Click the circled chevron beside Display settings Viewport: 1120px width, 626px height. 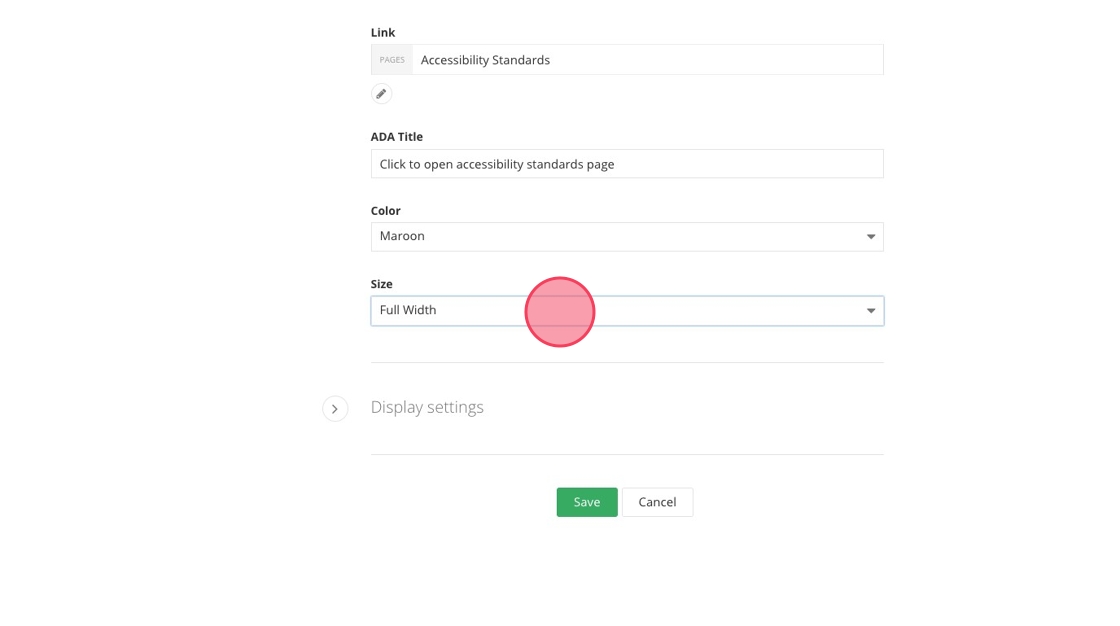click(x=335, y=409)
